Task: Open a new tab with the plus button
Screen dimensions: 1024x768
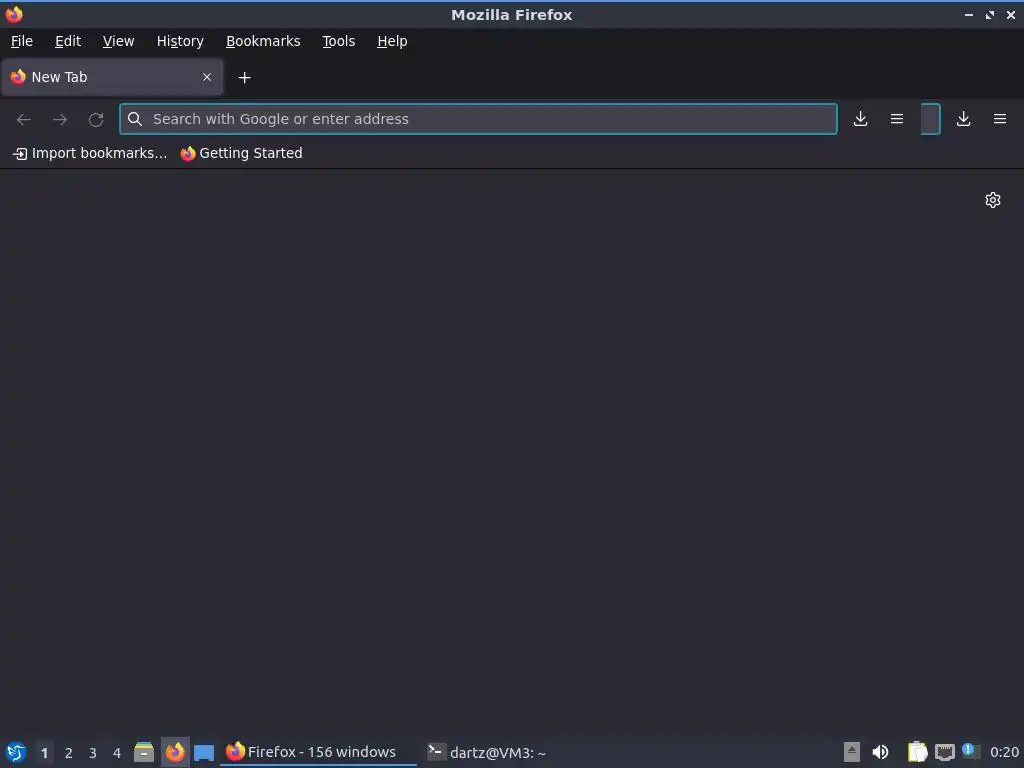Action: [x=244, y=78]
